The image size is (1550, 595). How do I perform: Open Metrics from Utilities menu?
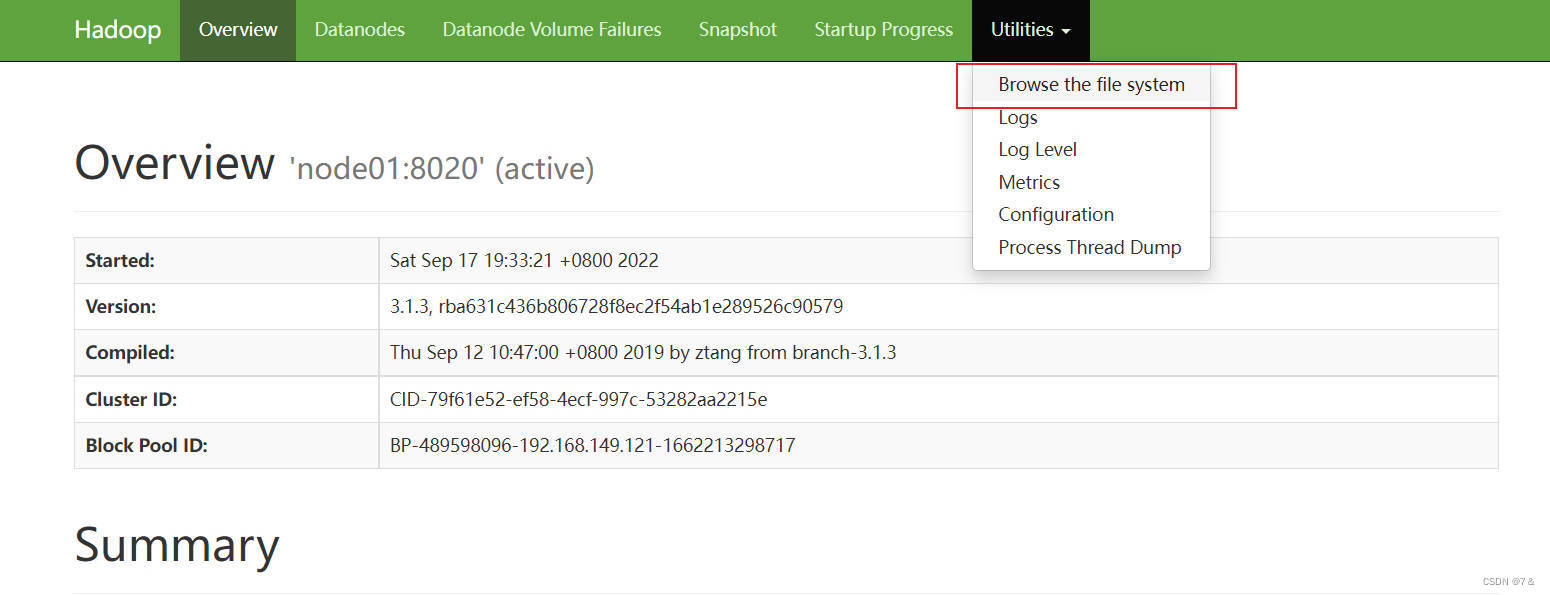click(1029, 182)
